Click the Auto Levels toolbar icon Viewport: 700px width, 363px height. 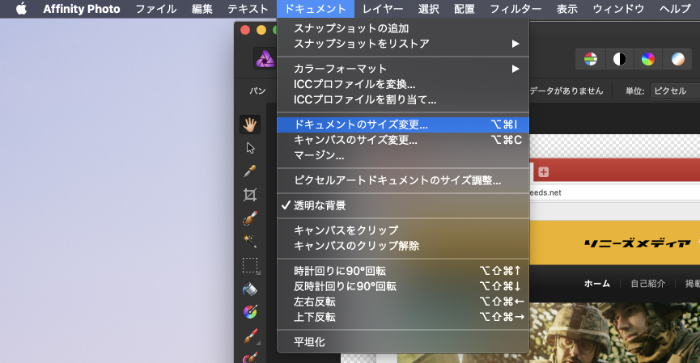[590, 59]
